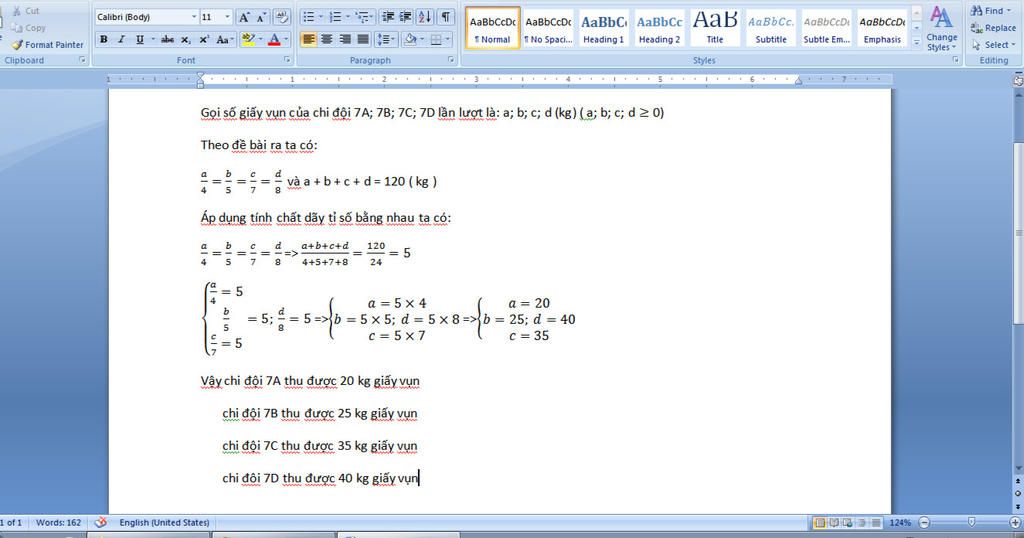The image size is (1024, 538).
Task: Apply the Title style
Action: point(715,27)
